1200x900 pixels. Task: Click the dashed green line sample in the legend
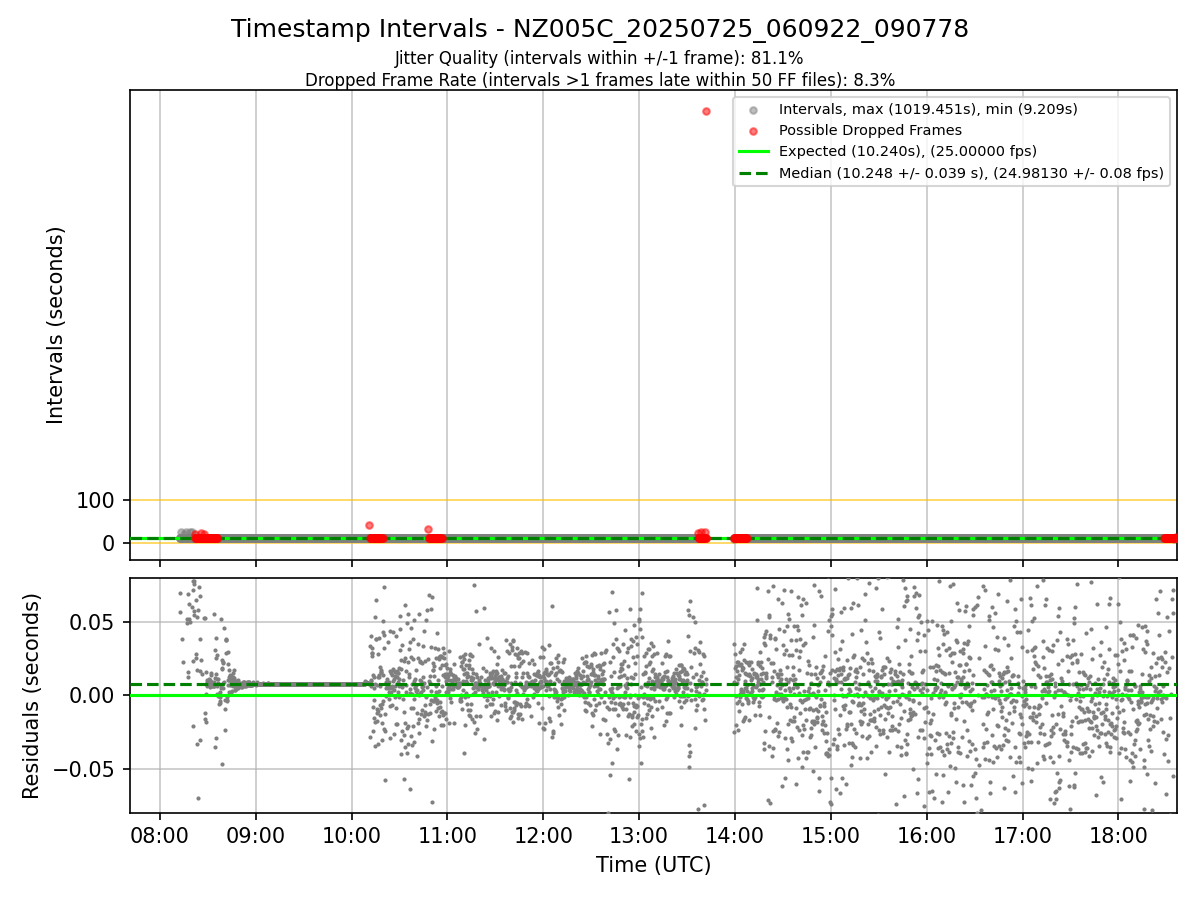tap(753, 173)
